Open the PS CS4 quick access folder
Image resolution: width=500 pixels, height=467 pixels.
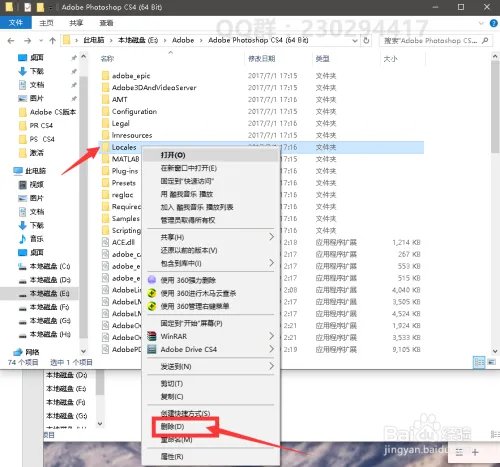pyautogui.click(x=37, y=139)
